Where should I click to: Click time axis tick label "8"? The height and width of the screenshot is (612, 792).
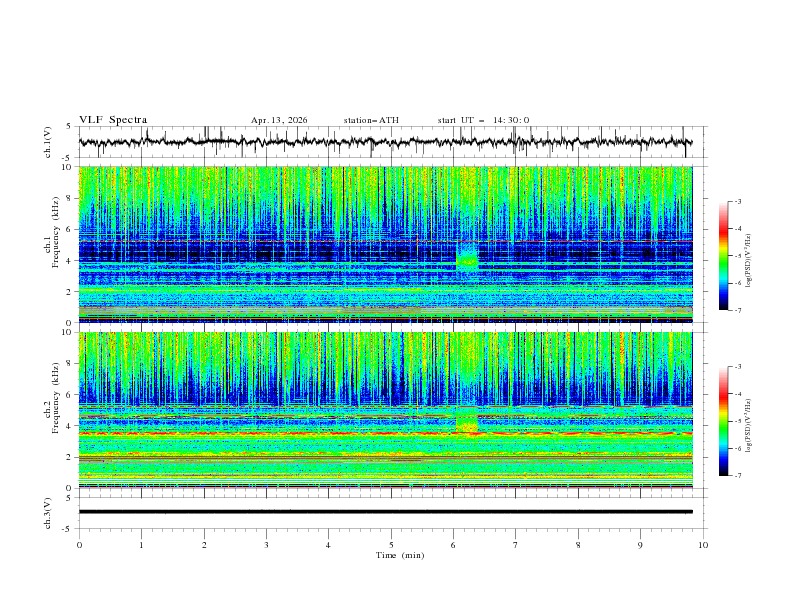point(578,545)
